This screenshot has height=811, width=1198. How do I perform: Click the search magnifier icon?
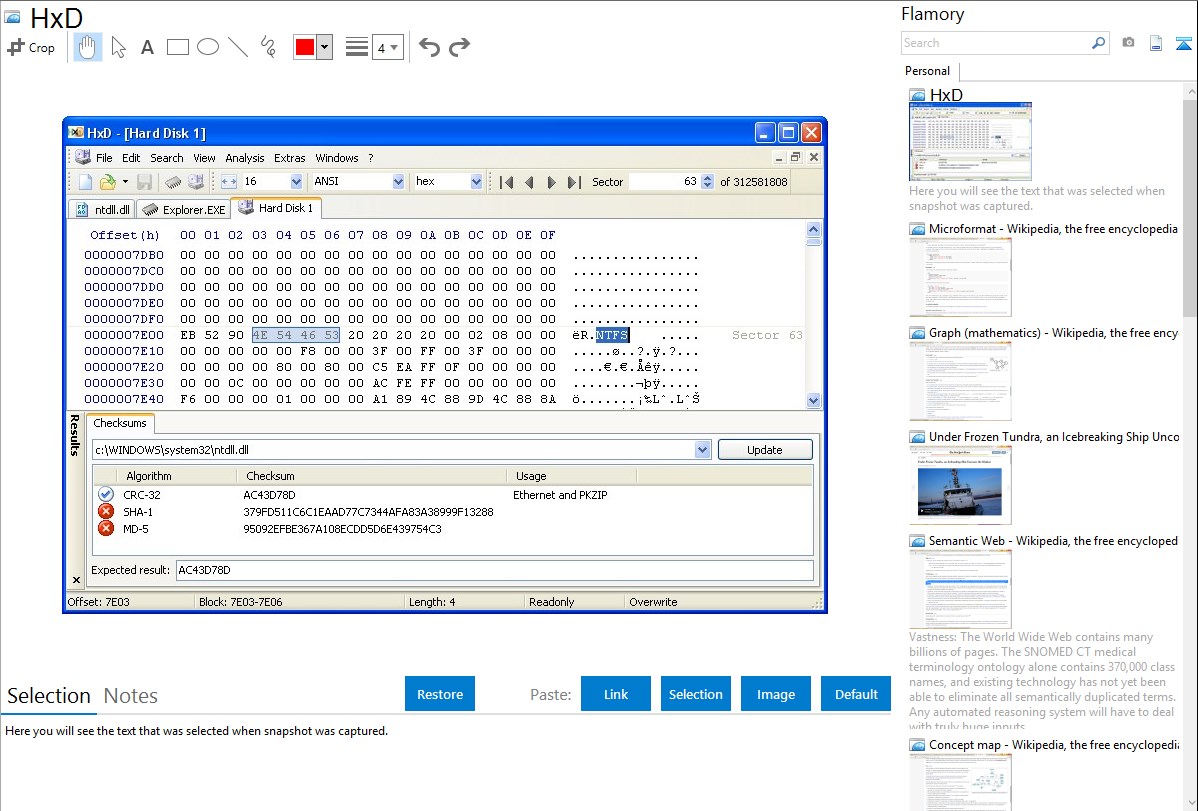tap(1099, 43)
